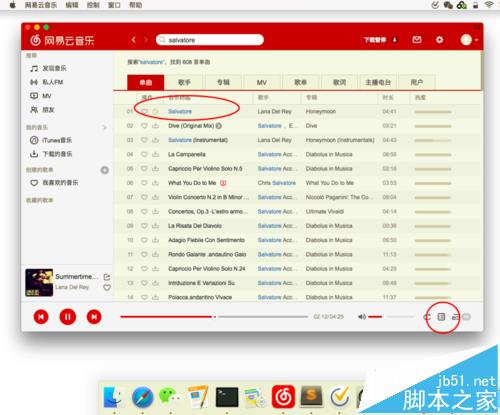
Task: Open the MV section in sidebar
Action: tap(41, 96)
